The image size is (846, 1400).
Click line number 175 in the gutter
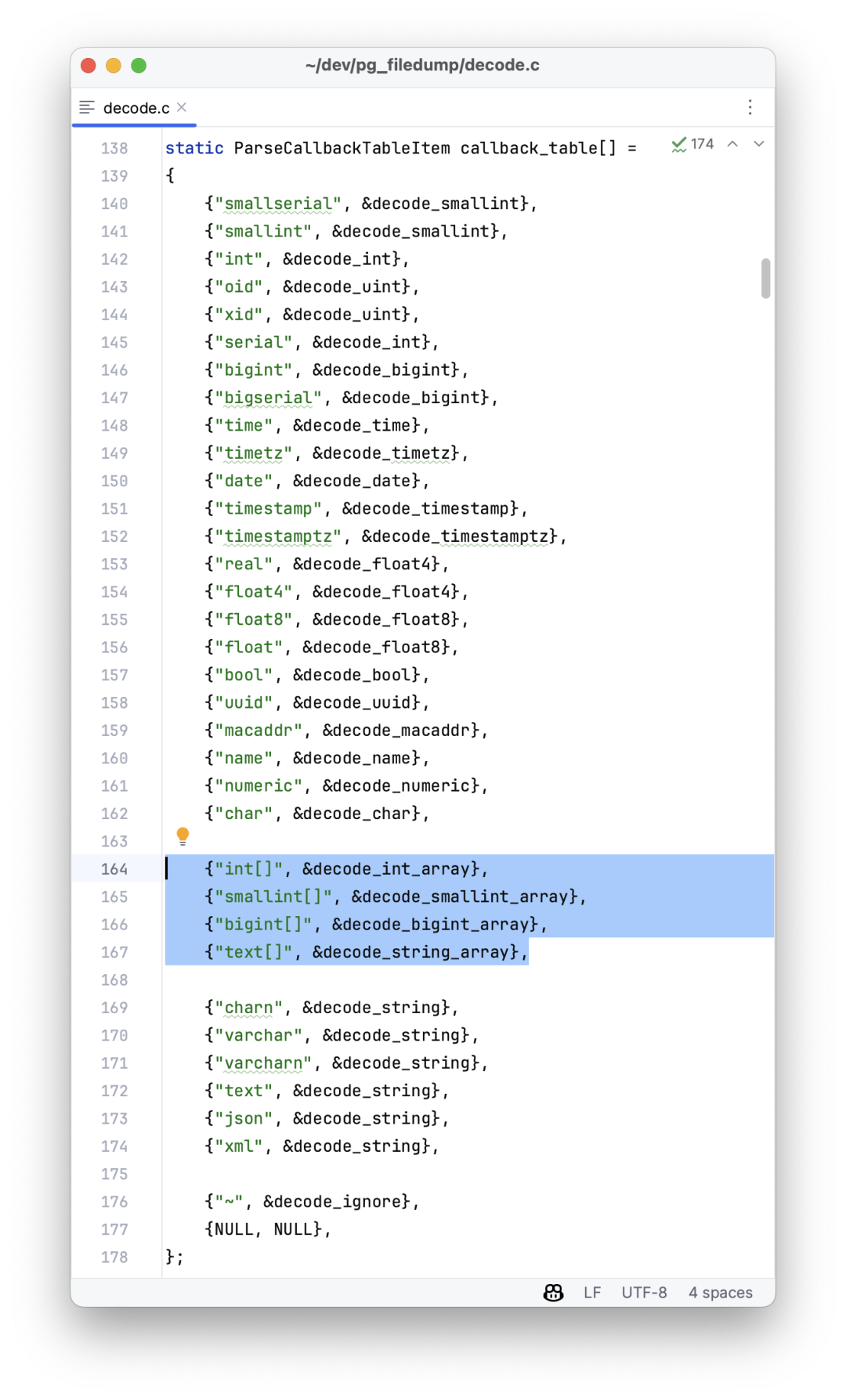[x=114, y=1174]
